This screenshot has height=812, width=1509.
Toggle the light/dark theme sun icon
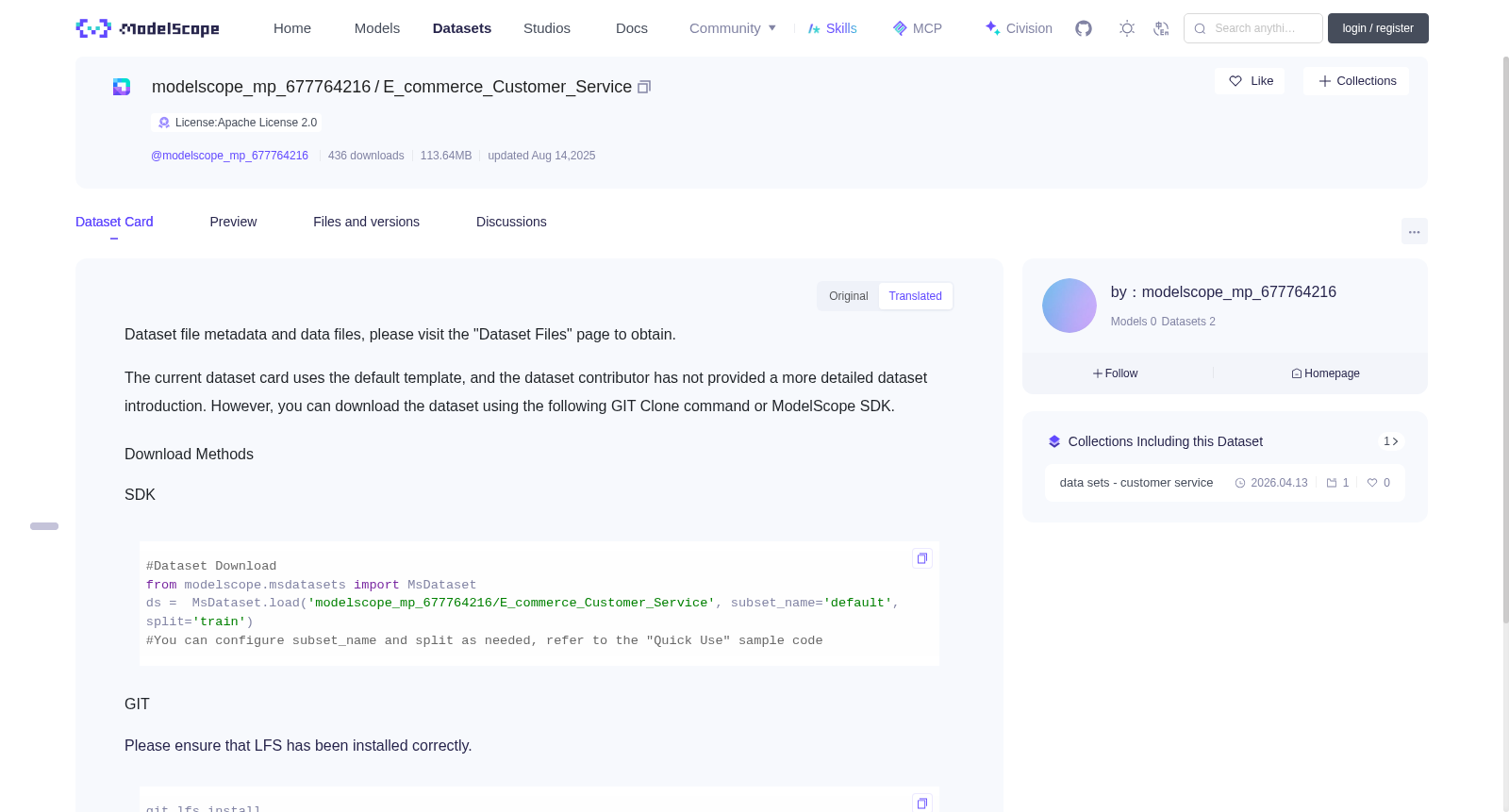(1127, 28)
